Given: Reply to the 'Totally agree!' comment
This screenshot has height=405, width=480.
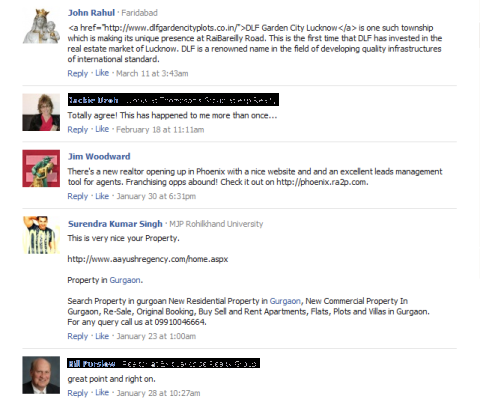Looking at the screenshot, I should coord(78,130).
